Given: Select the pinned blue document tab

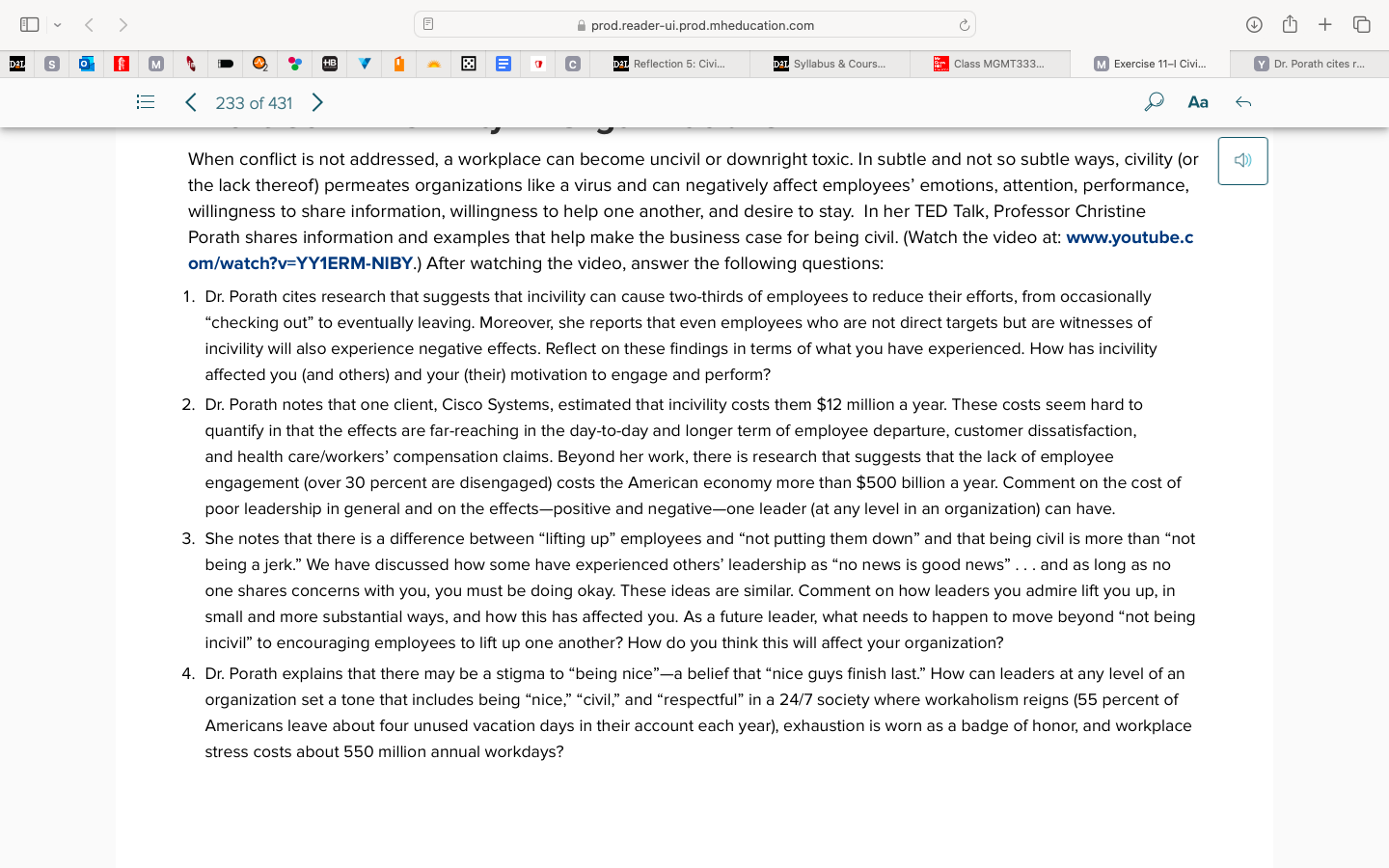Looking at the screenshot, I should tap(504, 64).
